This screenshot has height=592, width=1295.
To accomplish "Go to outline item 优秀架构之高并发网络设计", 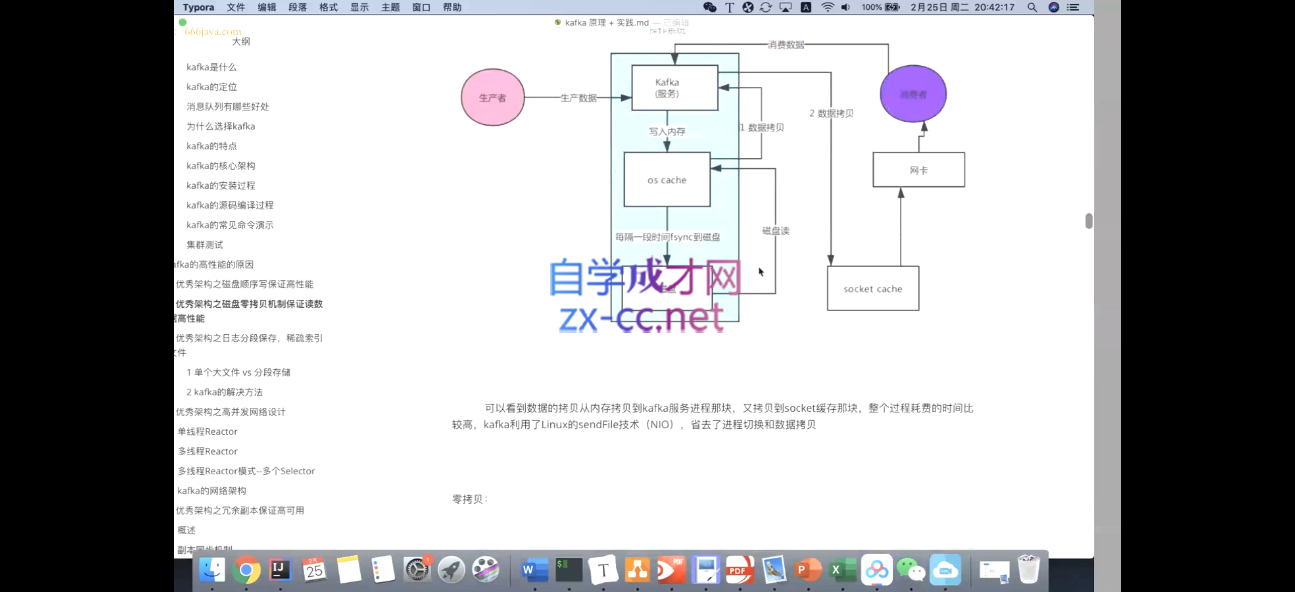I will pos(230,412).
